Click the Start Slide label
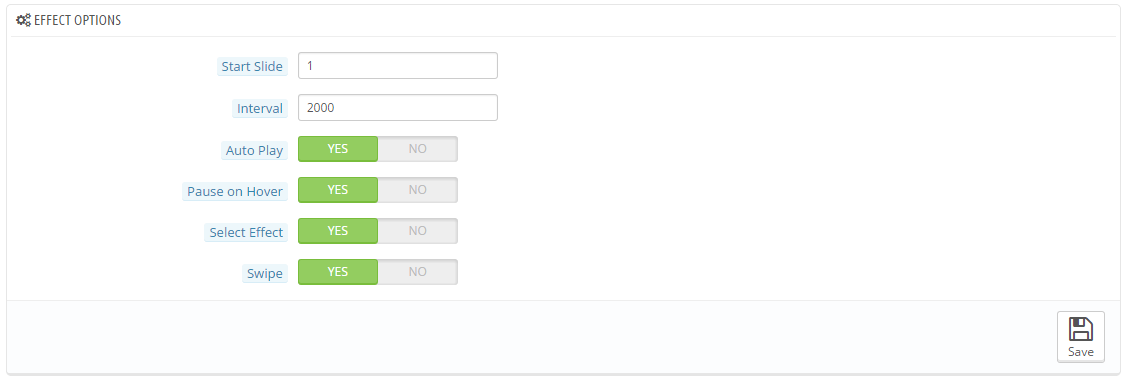1128x381 pixels. click(253, 67)
